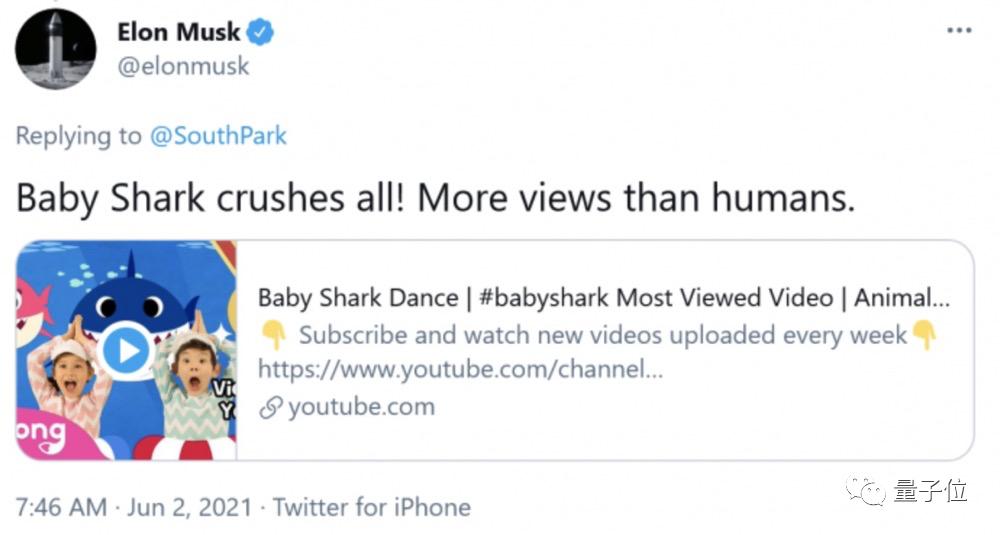
Task: Click the Elon Musk display name
Action: tap(179, 32)
